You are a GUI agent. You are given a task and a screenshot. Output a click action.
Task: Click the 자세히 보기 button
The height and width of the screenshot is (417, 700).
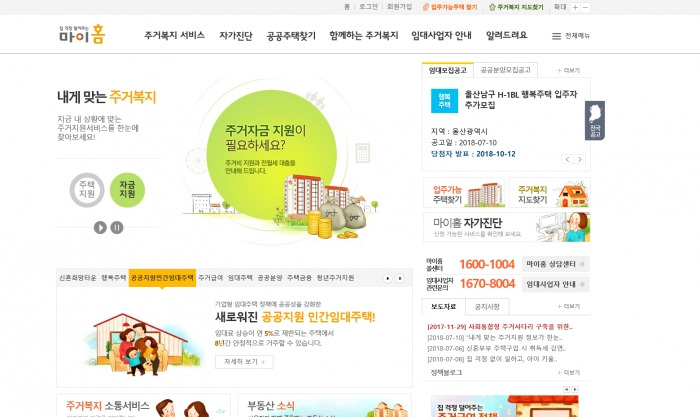(x=244, y=362)
